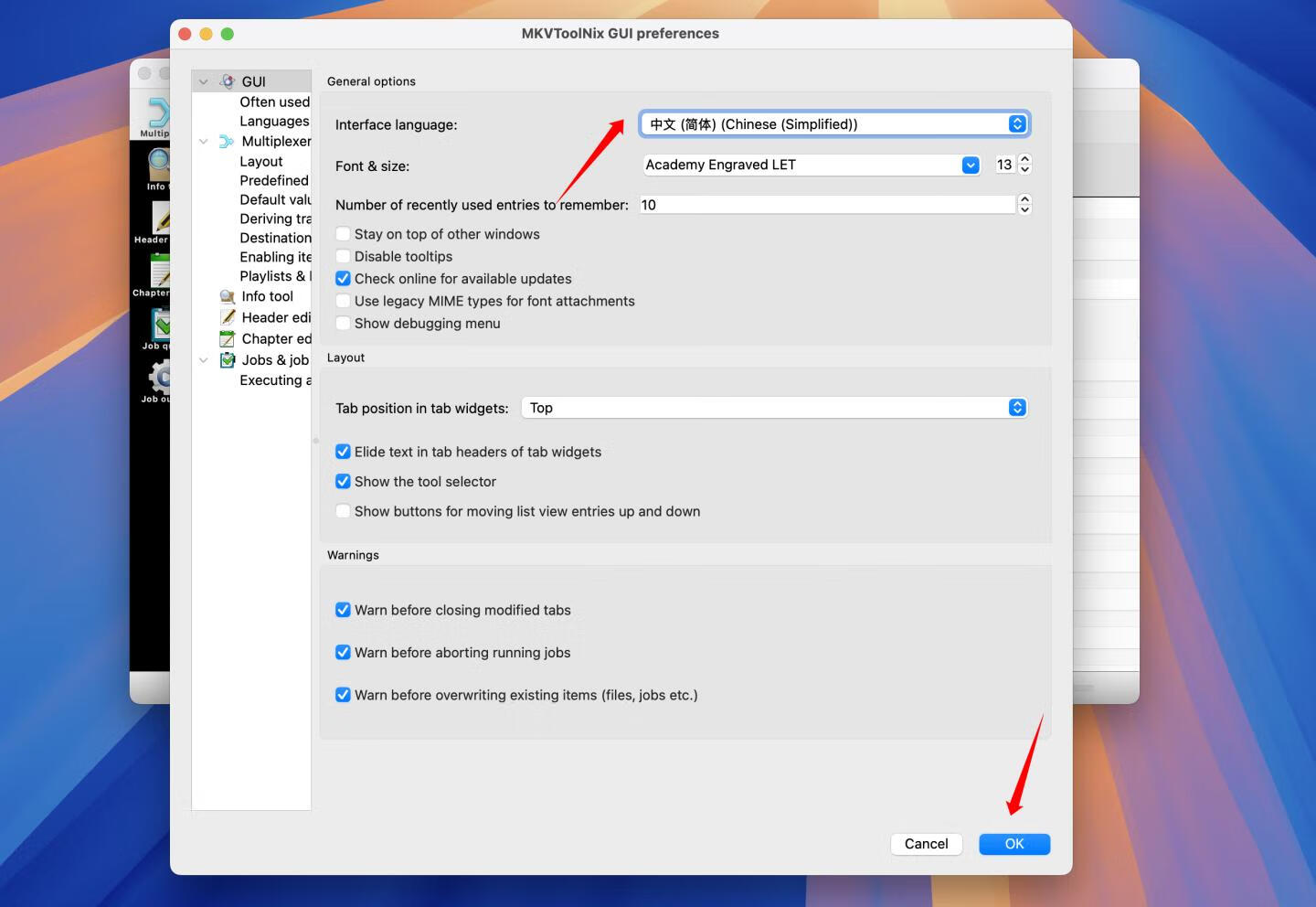Click the OK button
Viewport: 1316px width, 907px height.
1014,844
